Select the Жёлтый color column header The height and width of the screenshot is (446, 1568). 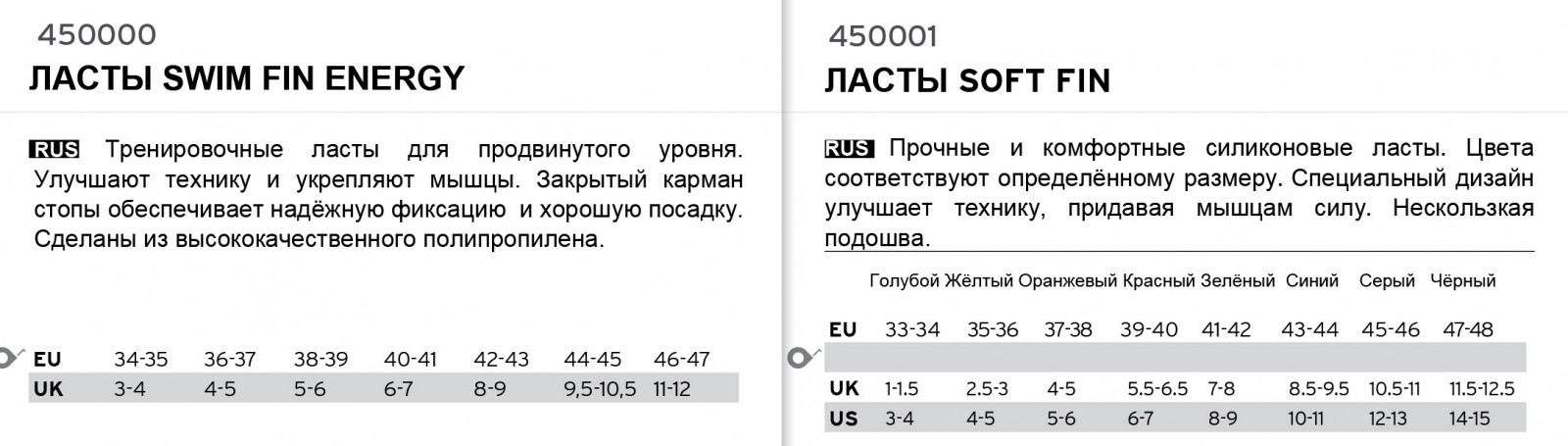979,281
